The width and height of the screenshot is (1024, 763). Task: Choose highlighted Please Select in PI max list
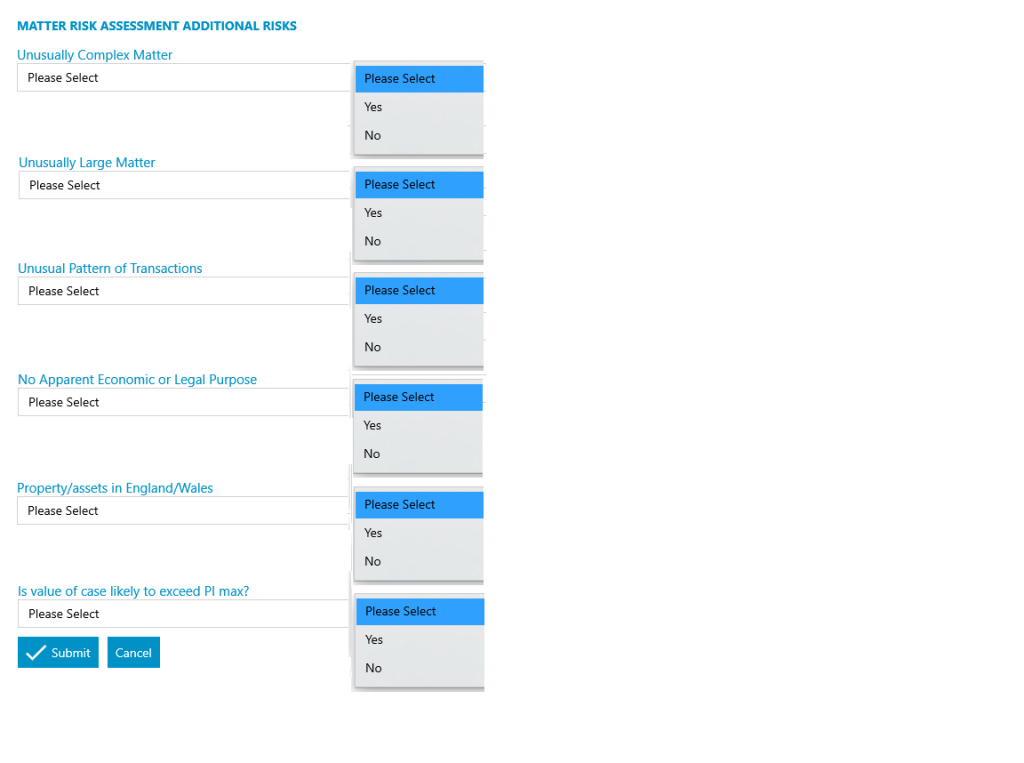coord(420,611)
